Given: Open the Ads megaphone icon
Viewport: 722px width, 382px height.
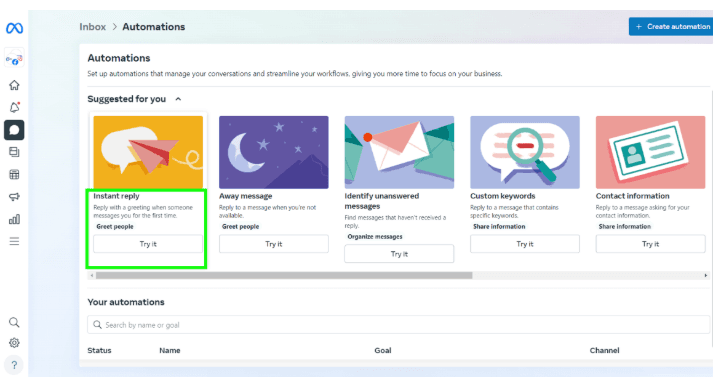Looking at the screenshot, I should (14, 197).
